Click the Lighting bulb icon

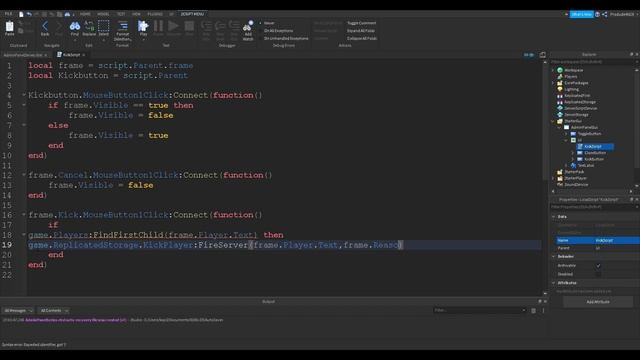(560, 89)
